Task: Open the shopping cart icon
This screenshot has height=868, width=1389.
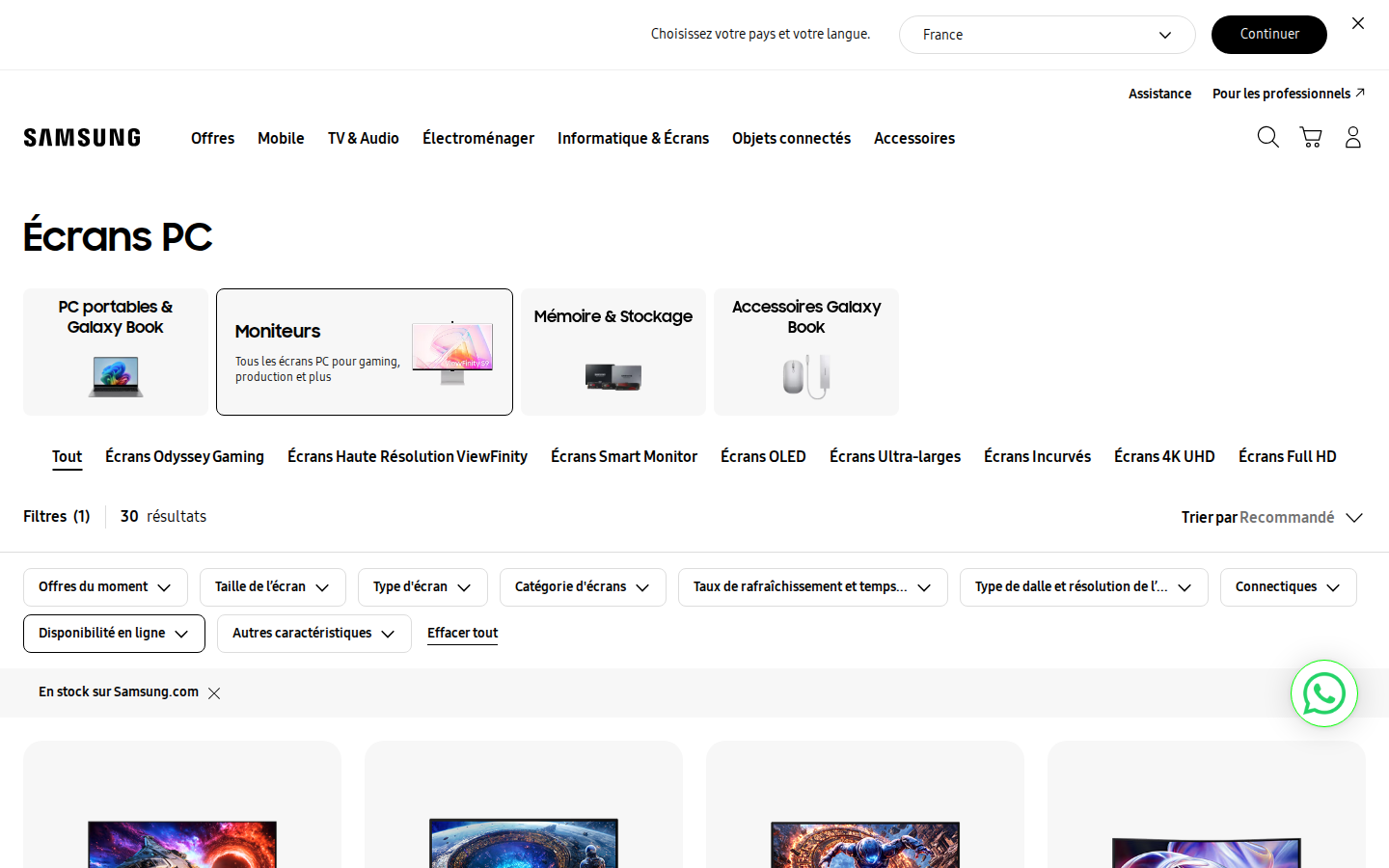Action: click(1311, 137)
